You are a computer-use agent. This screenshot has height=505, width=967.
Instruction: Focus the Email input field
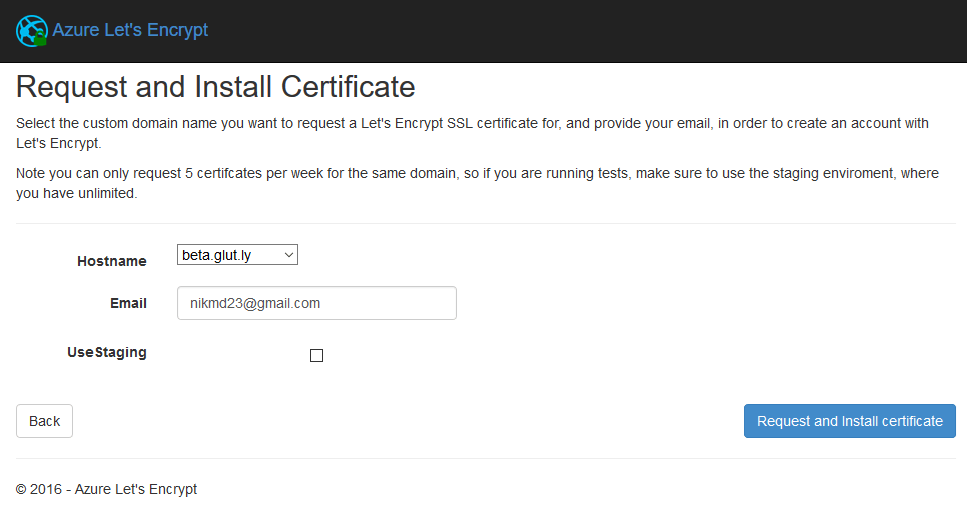tap(316, 303)
